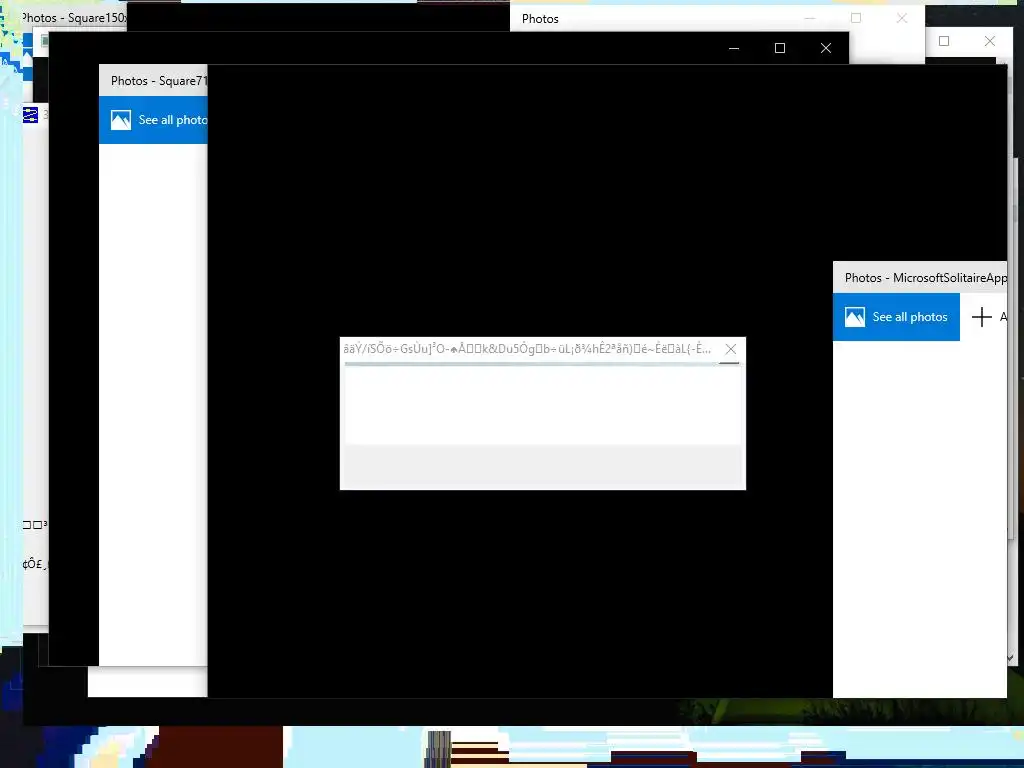Click the Photos title of the top white window
Screen dimensions: 1024x768
[540, 19]
